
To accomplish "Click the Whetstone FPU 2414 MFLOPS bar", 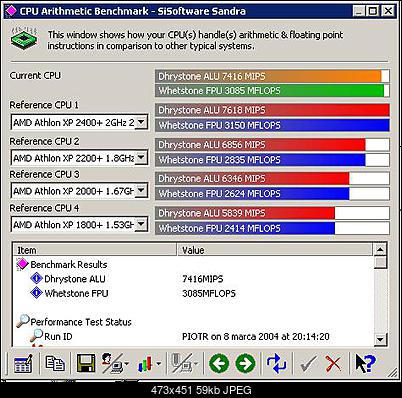I will click(x=272, y=228).
